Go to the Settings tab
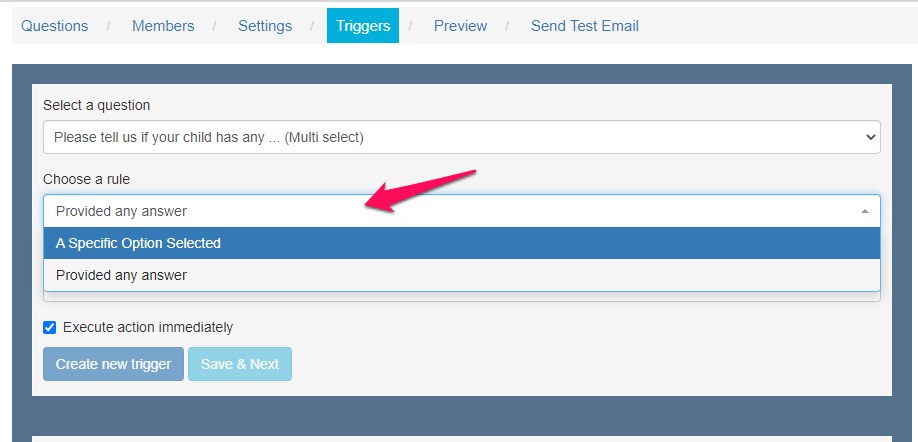This screenshot has height=442, width=918. 265,26
